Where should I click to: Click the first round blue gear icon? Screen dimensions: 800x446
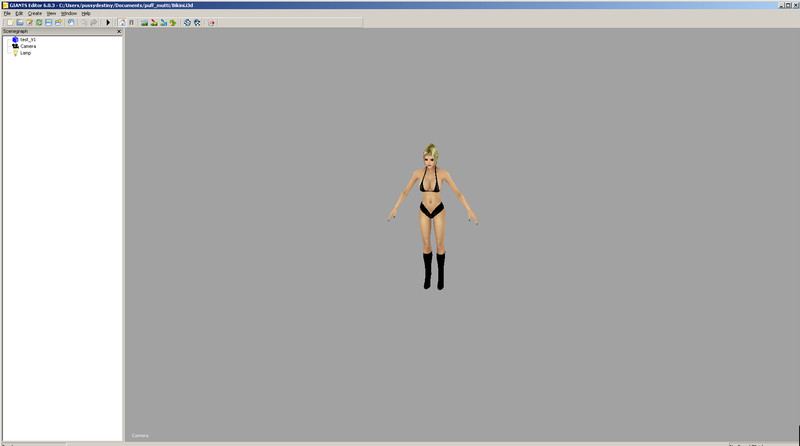[x=187, y=22]
